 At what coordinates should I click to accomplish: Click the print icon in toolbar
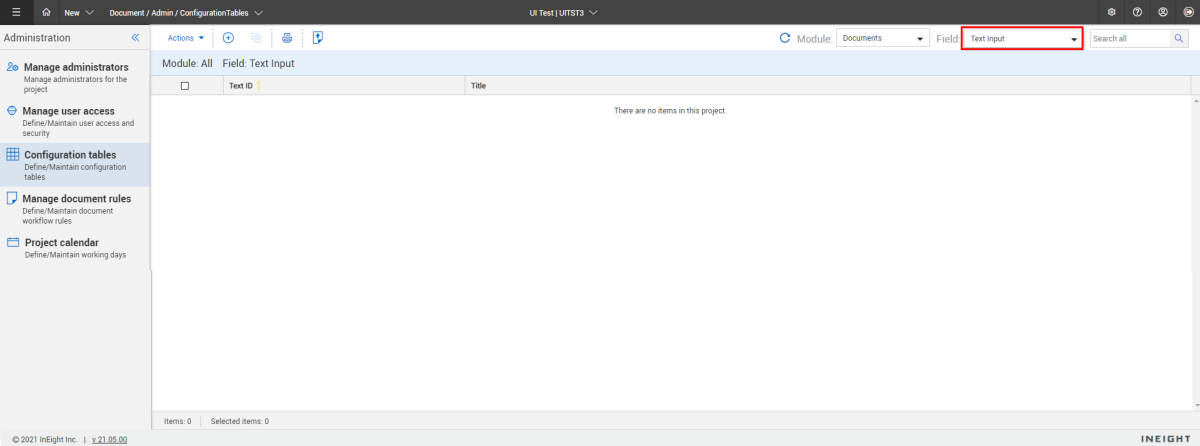[x=287, y=37]
